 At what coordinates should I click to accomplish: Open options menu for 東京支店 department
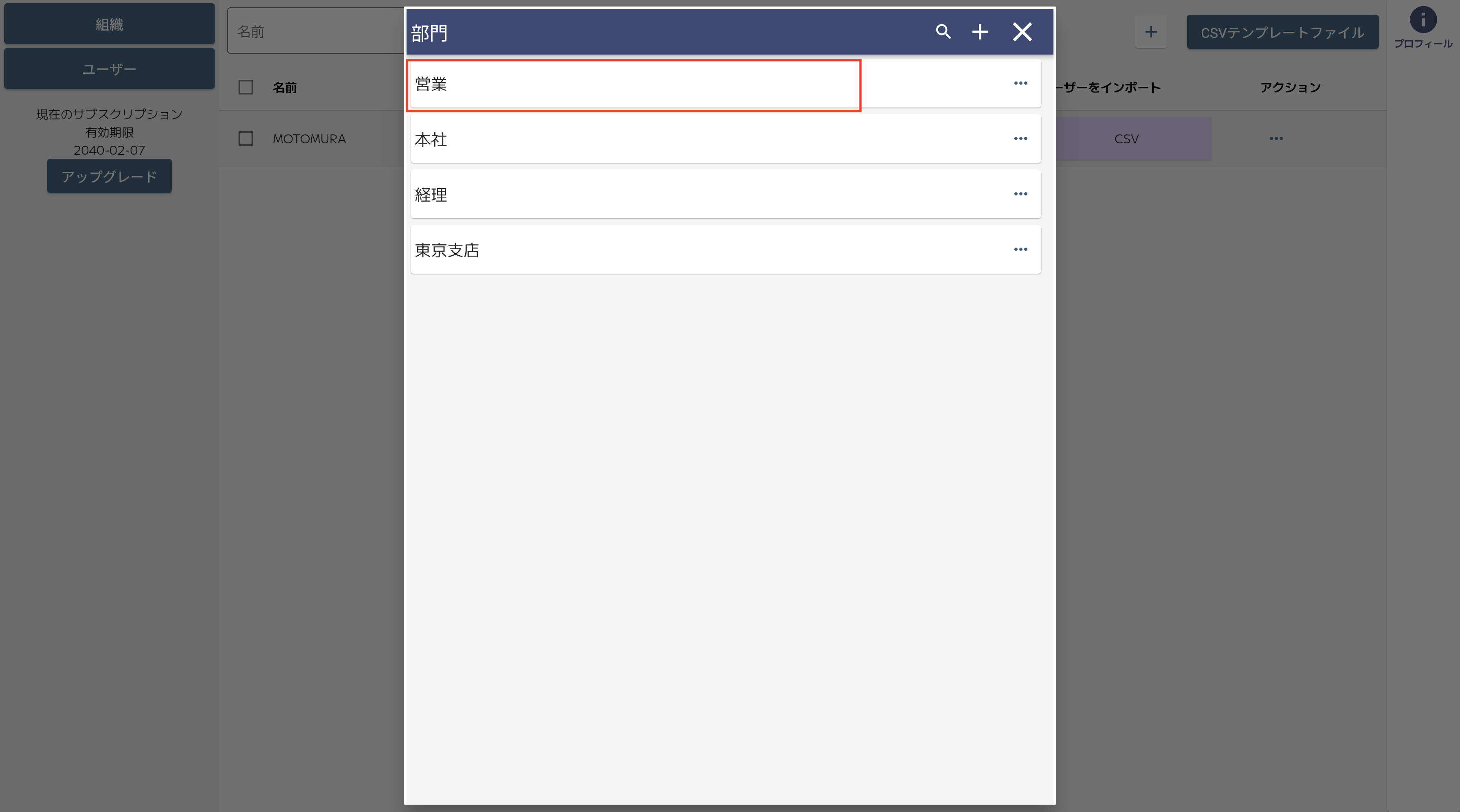(x=1020, y=249)
